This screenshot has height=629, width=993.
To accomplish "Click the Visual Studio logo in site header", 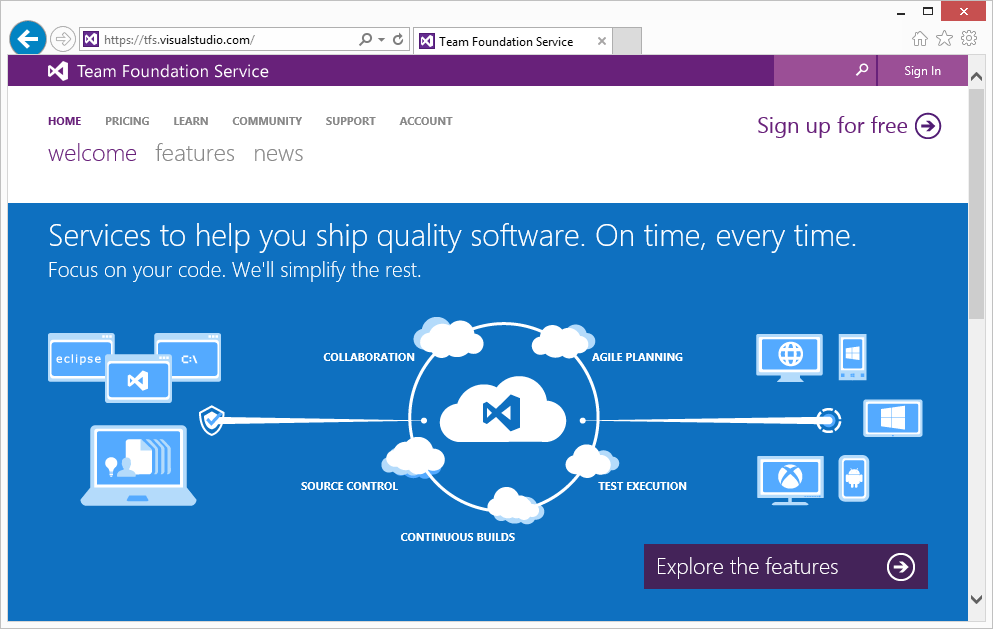I will click(x=58, y=71).
